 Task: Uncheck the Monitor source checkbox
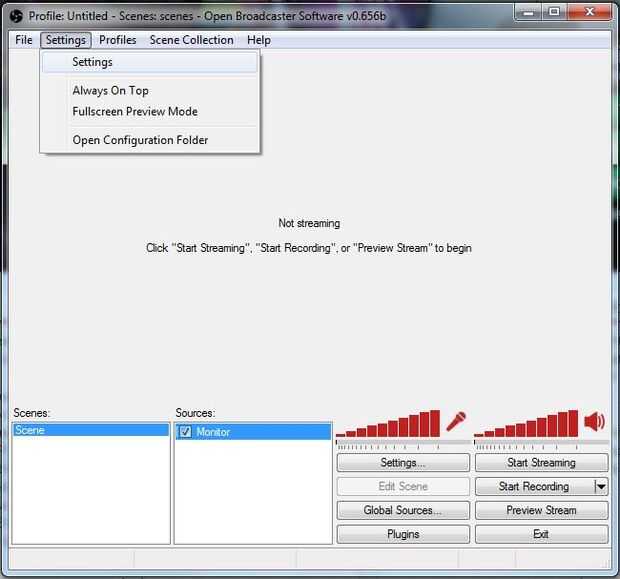coord(185,431)
